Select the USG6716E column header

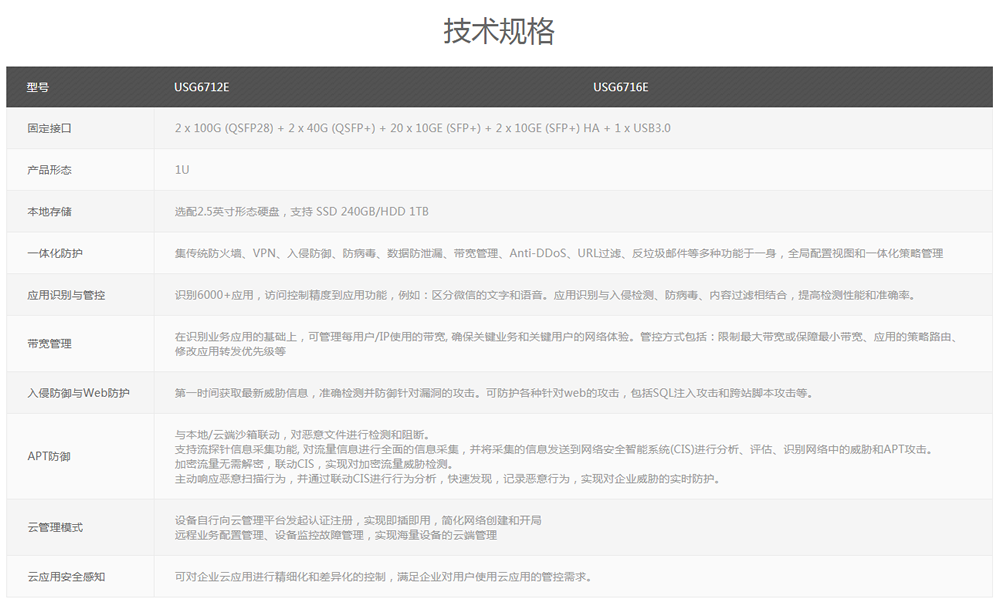click(621, 87)
